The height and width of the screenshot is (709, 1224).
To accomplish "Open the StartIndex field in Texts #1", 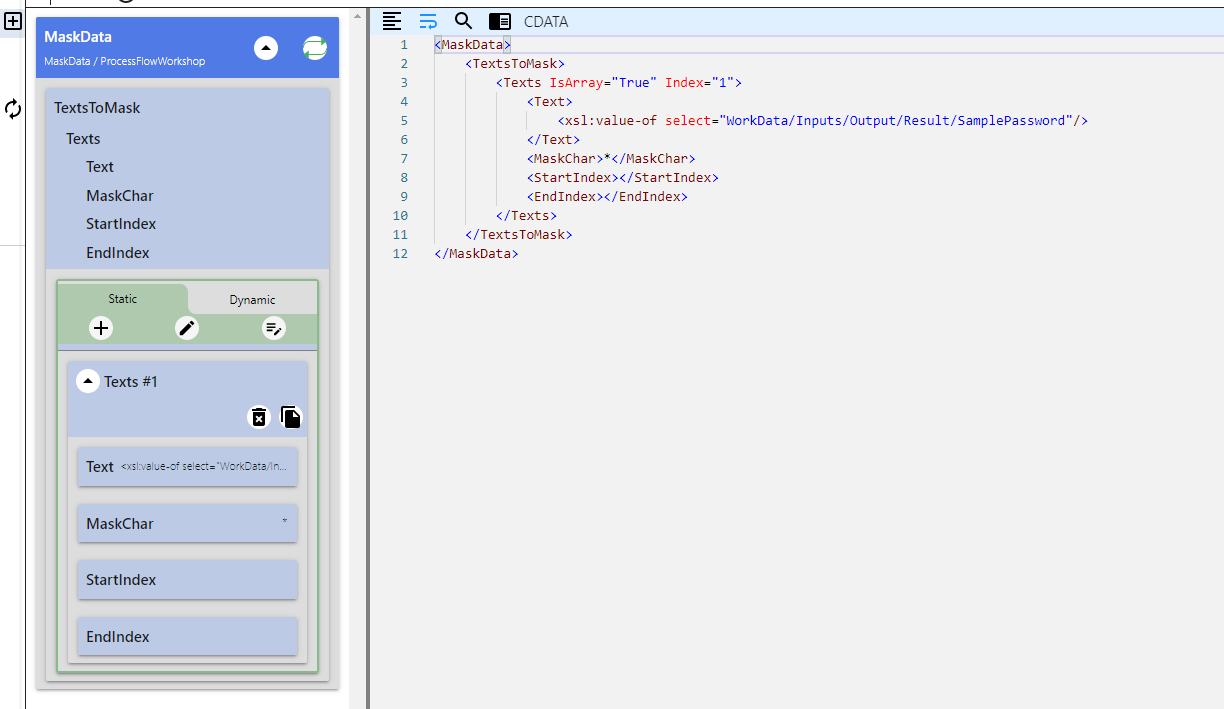I will click(188, 580).
